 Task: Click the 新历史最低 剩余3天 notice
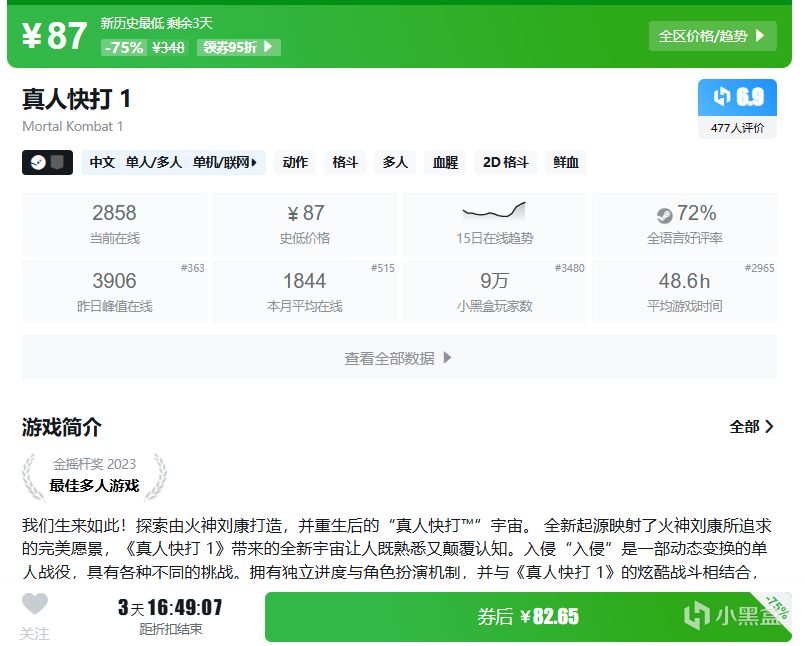pos(157,23)
